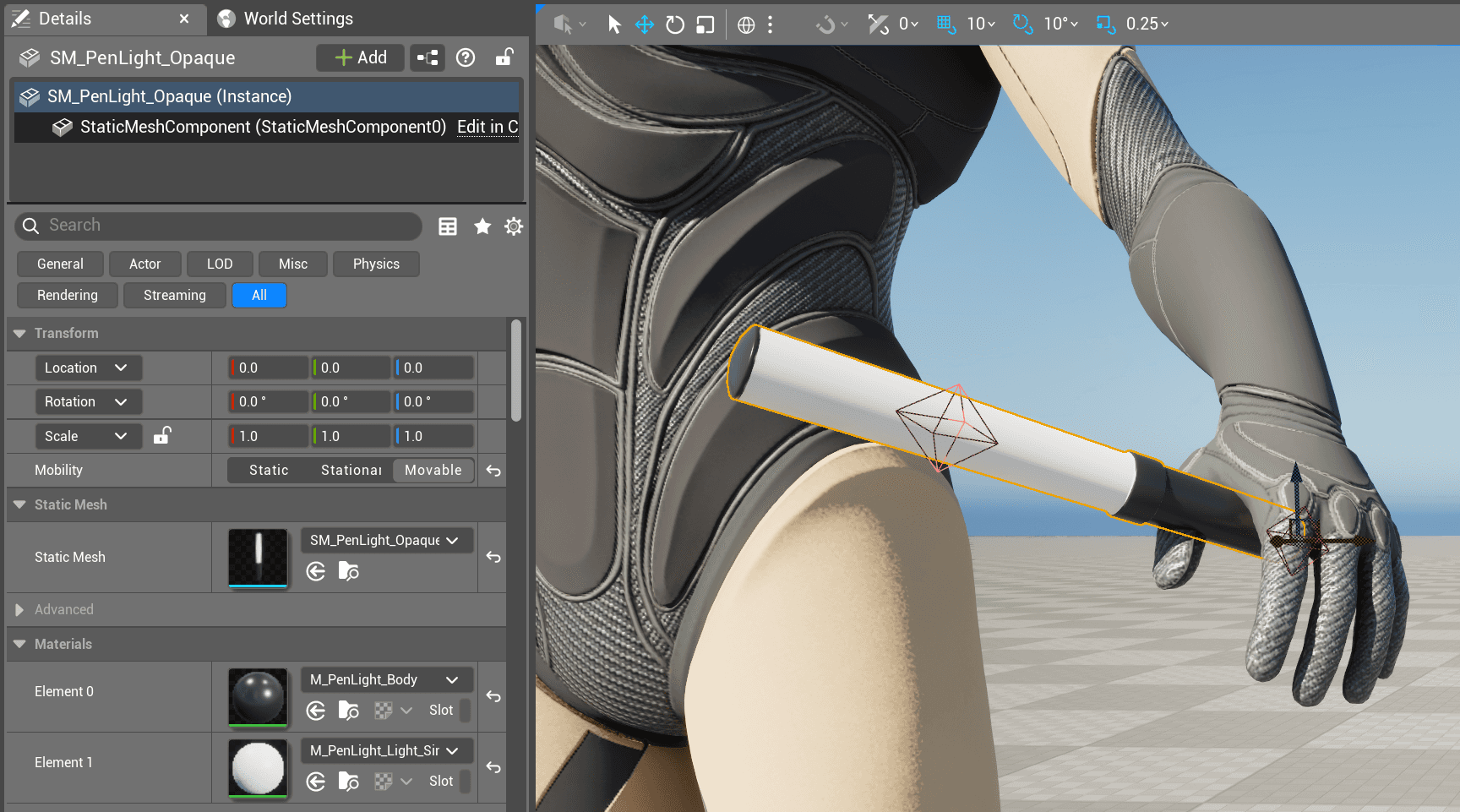Set Mobility to Static
The width and height of the screenshot is (1460, 812).
tap(269, 471)
